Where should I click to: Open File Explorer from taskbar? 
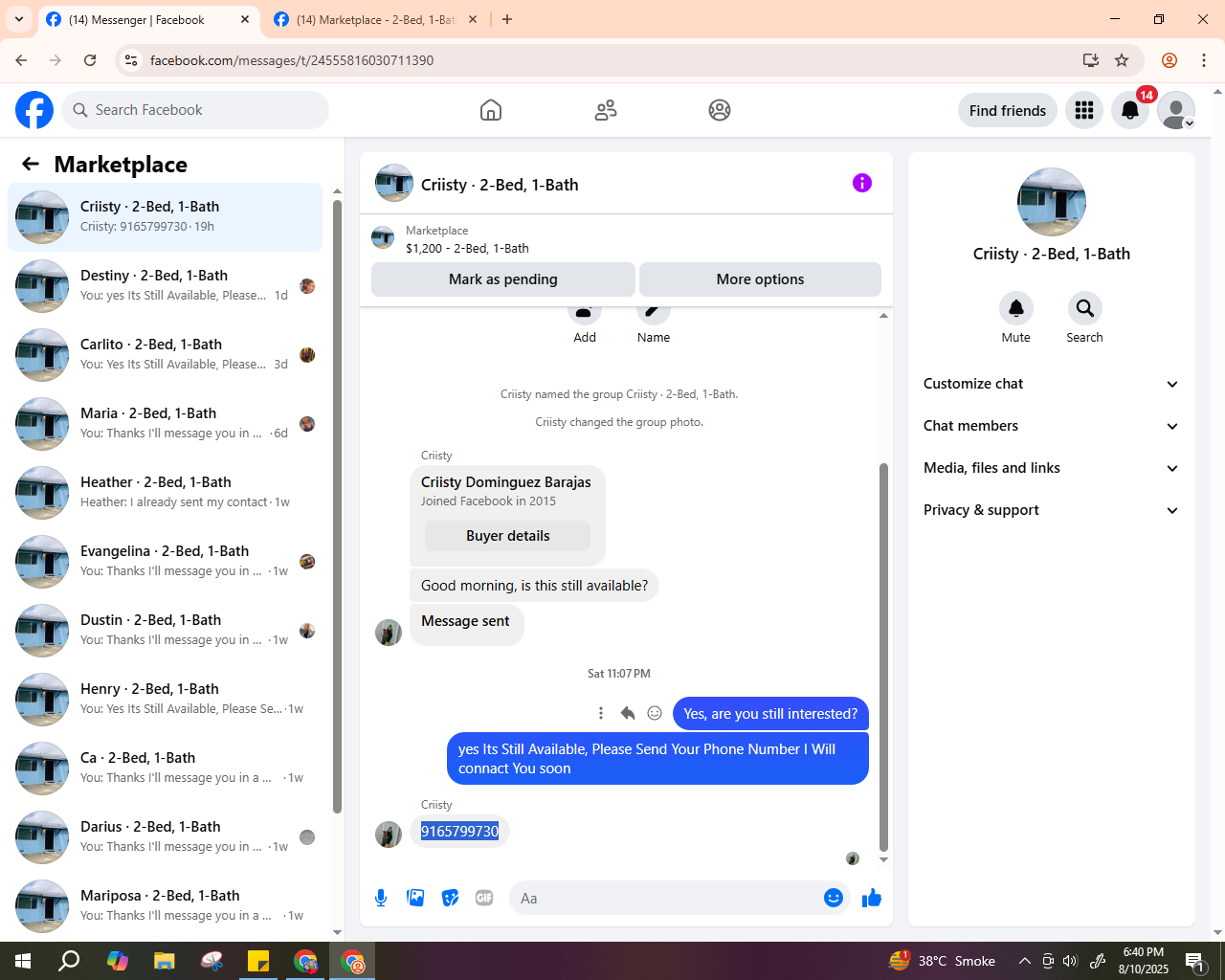pos(165,961)
